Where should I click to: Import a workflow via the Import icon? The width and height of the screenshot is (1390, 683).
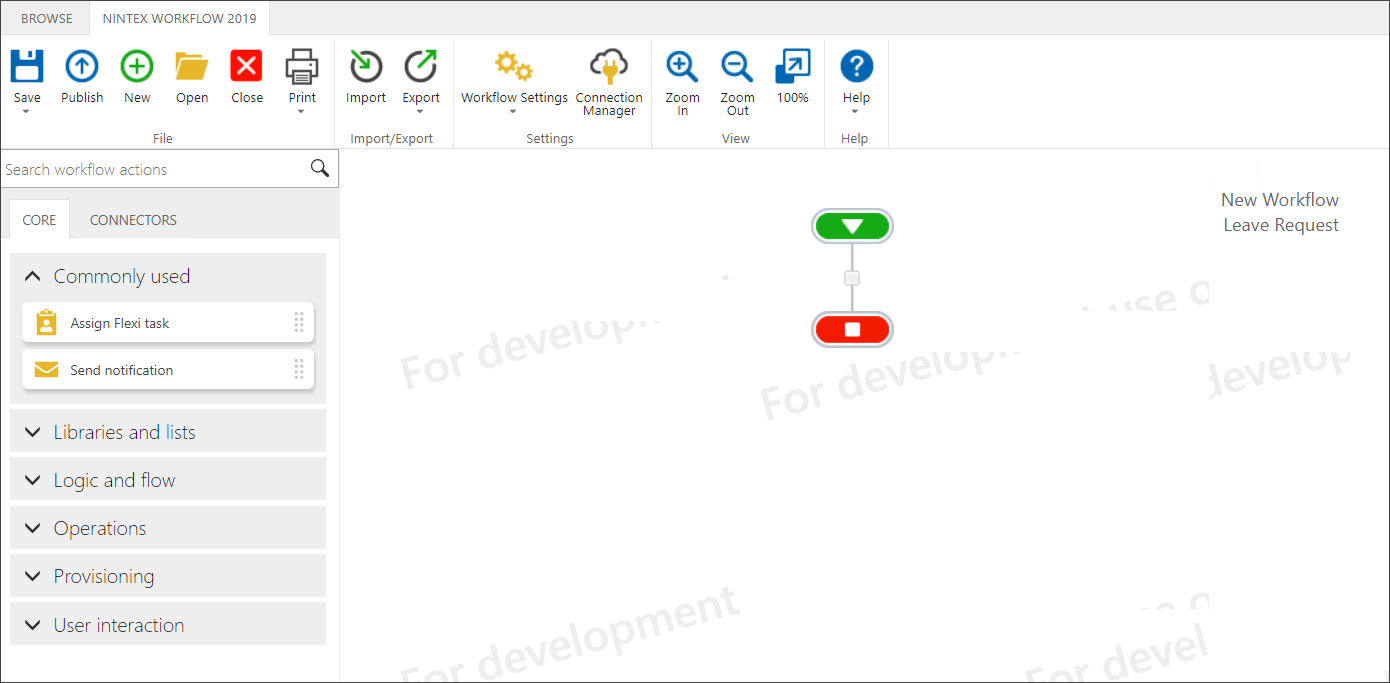(x=366, y=66)
